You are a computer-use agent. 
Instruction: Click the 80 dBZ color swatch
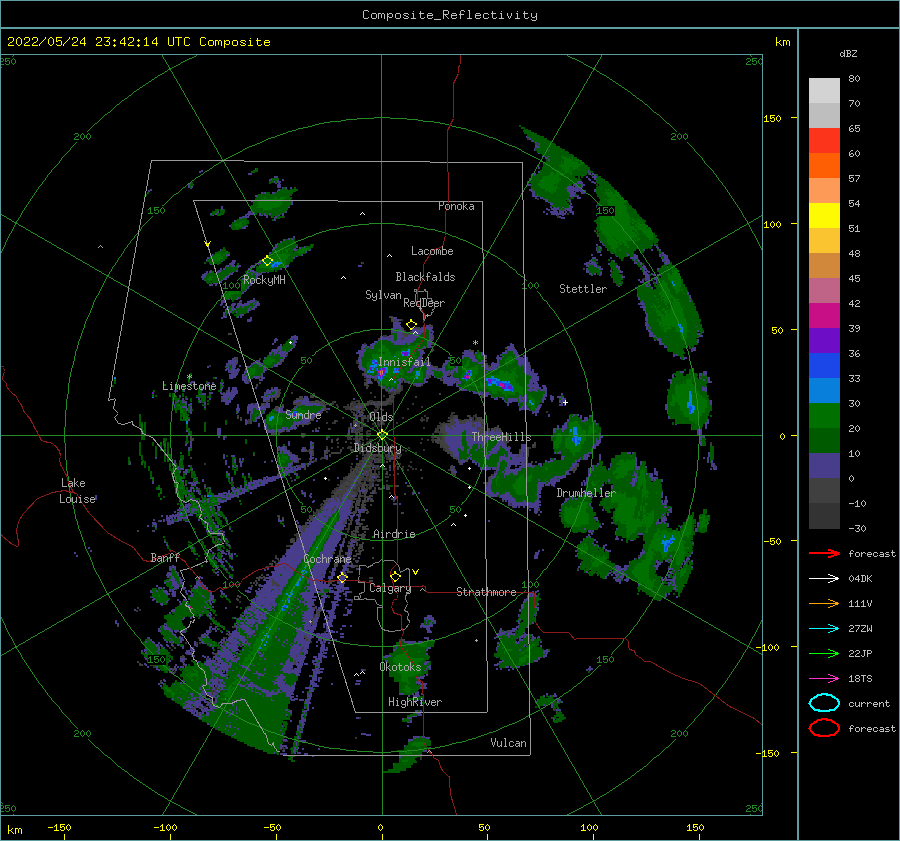click(824, 90)
